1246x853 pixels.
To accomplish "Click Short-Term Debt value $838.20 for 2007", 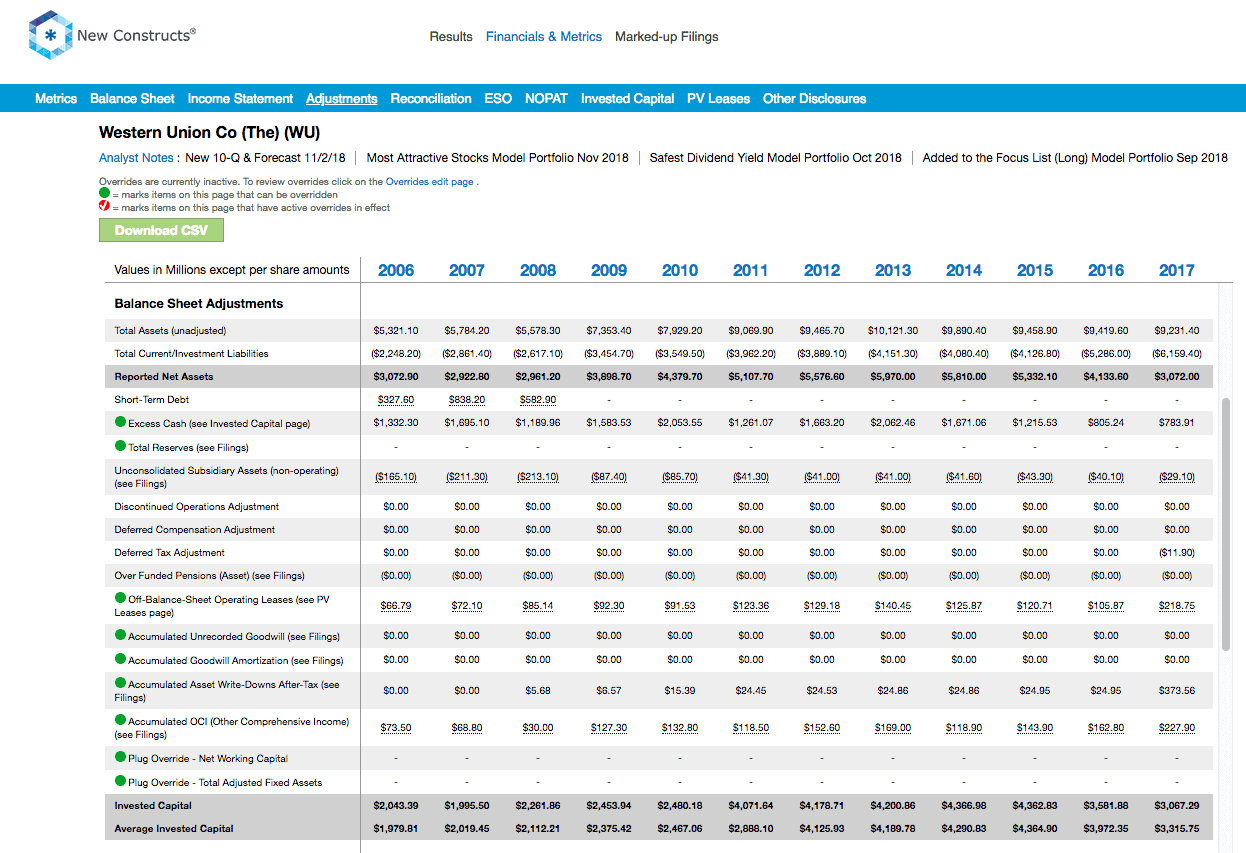I will [x=467, y=400].
